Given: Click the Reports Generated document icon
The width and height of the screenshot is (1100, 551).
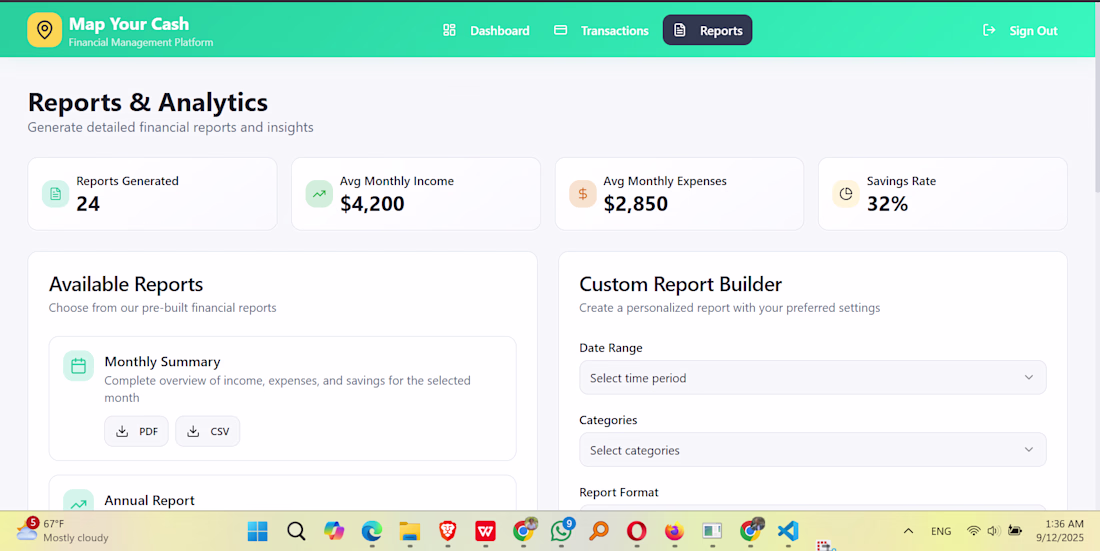Looking at the screenshot, I should coord(55,194).
